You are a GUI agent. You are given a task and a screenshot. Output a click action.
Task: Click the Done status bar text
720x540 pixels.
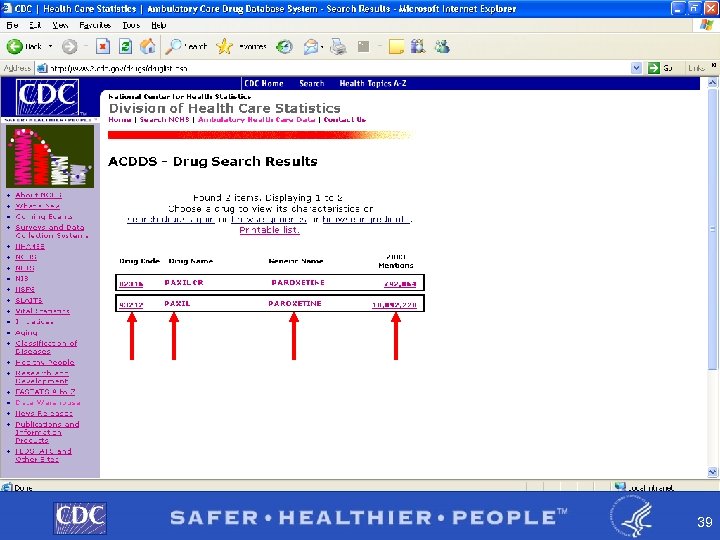(23, 487)
